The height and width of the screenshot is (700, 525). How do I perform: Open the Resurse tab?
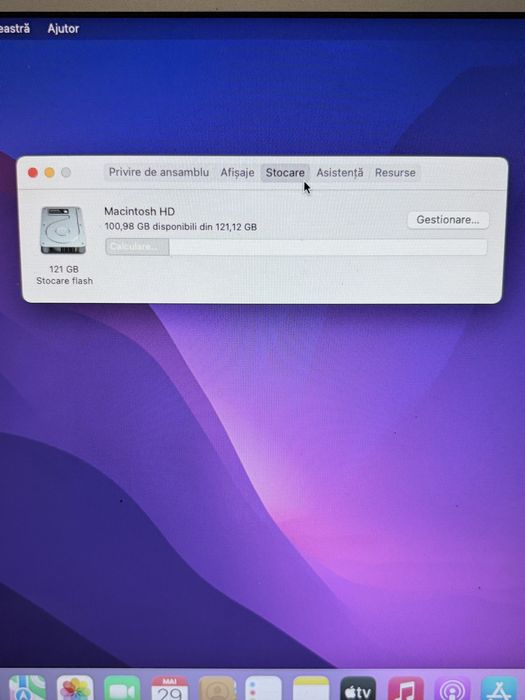[x=395, y=172]
